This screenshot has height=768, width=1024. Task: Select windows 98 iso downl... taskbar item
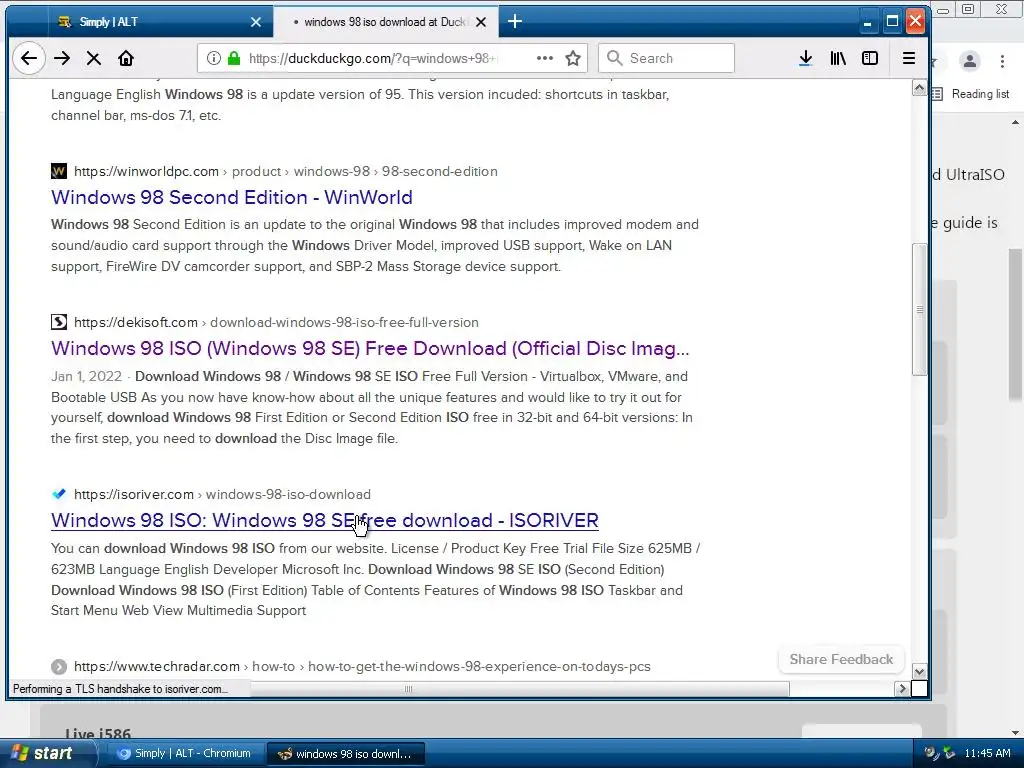[x=347, y=754]
